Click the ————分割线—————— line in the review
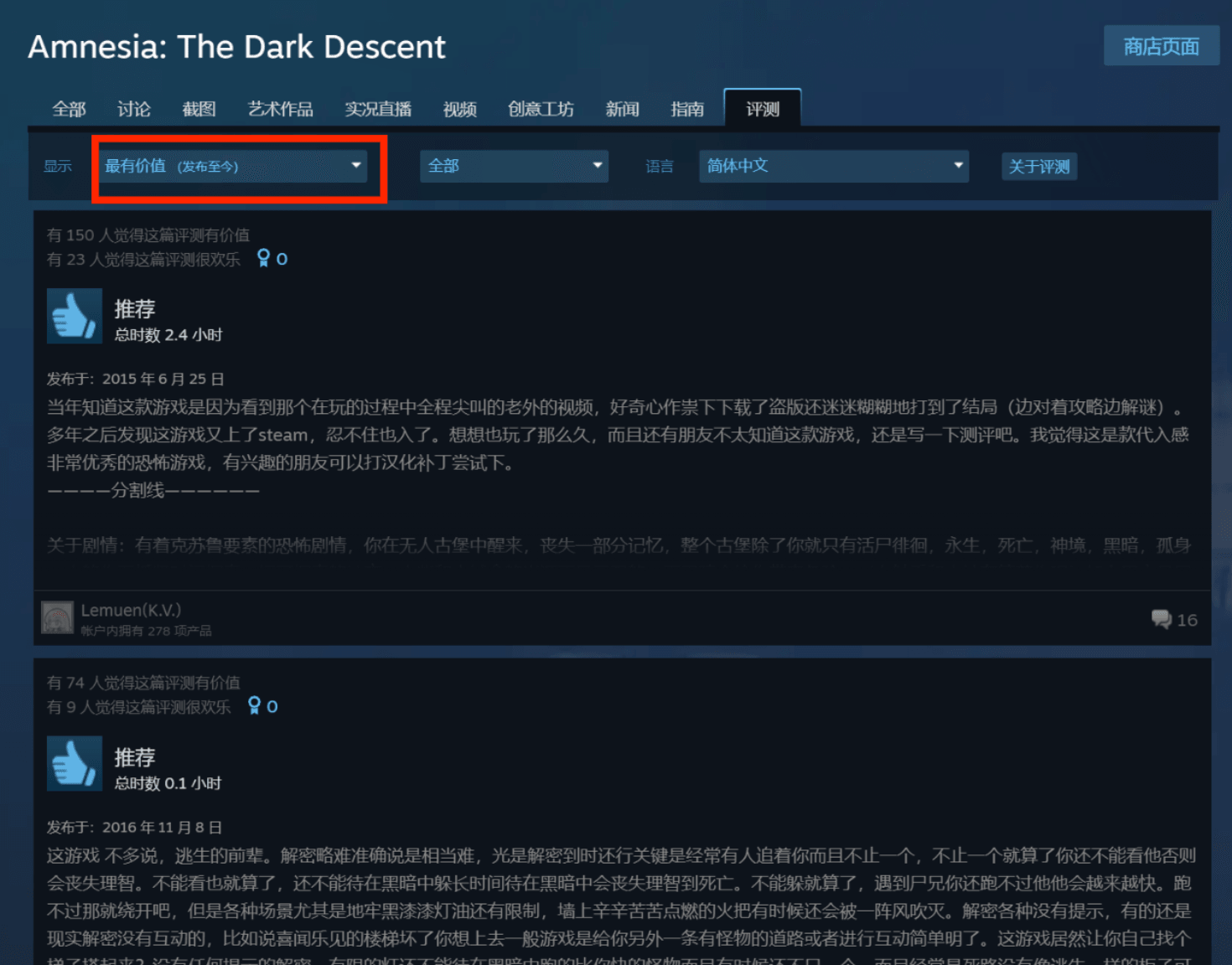 (x=153, y=490)
